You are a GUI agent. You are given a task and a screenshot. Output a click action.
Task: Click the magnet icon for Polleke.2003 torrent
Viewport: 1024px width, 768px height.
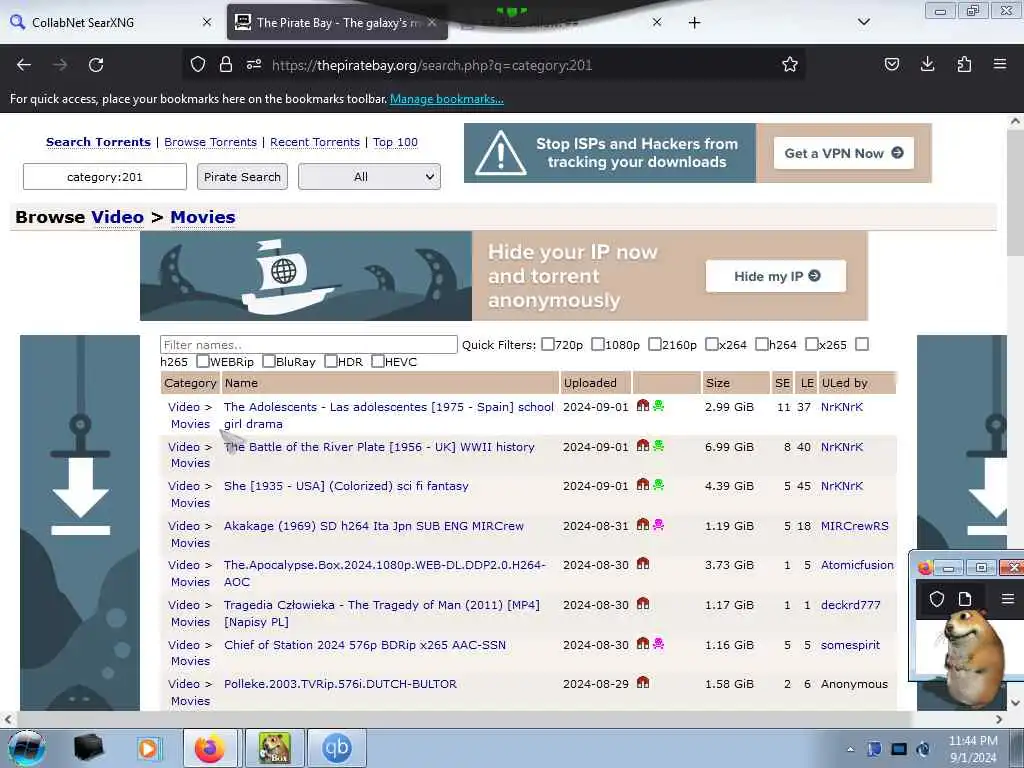[x=643, y=683]
